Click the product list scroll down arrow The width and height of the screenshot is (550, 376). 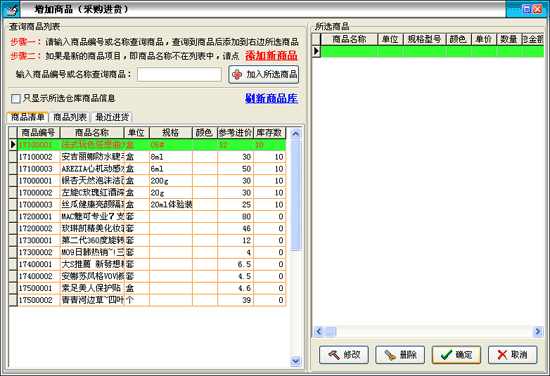point(296,361)
